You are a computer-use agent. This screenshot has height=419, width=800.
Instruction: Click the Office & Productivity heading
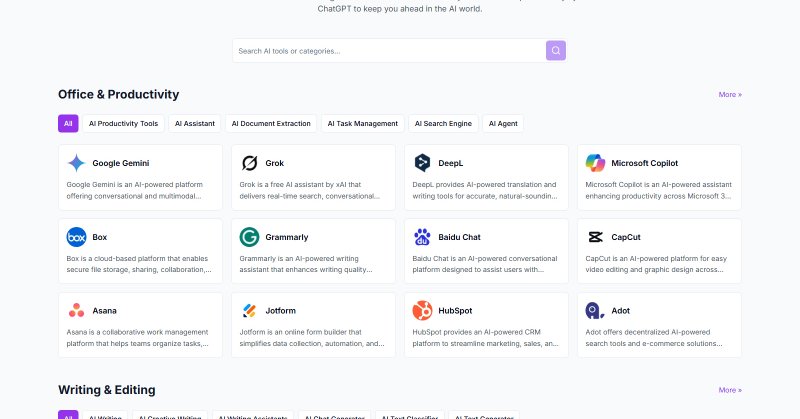coord(118,94)
